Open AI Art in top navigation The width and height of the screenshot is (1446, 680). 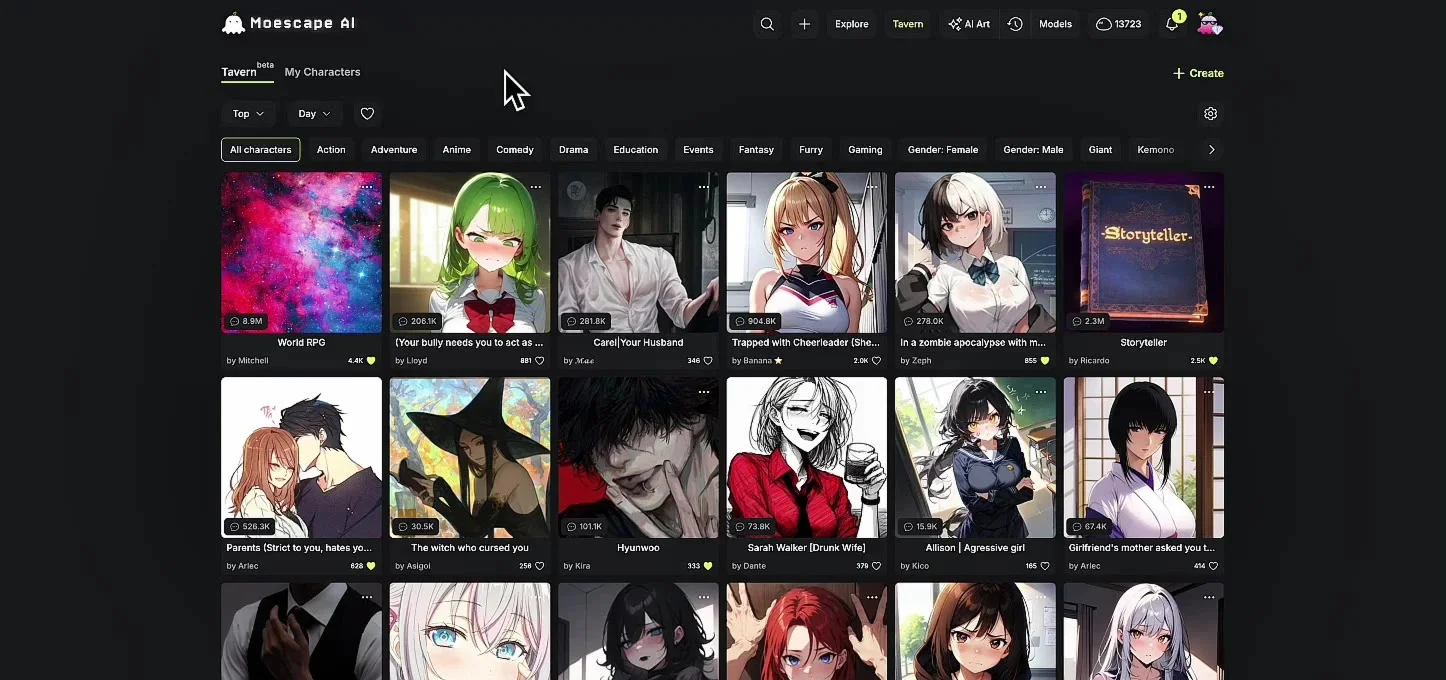969,24
